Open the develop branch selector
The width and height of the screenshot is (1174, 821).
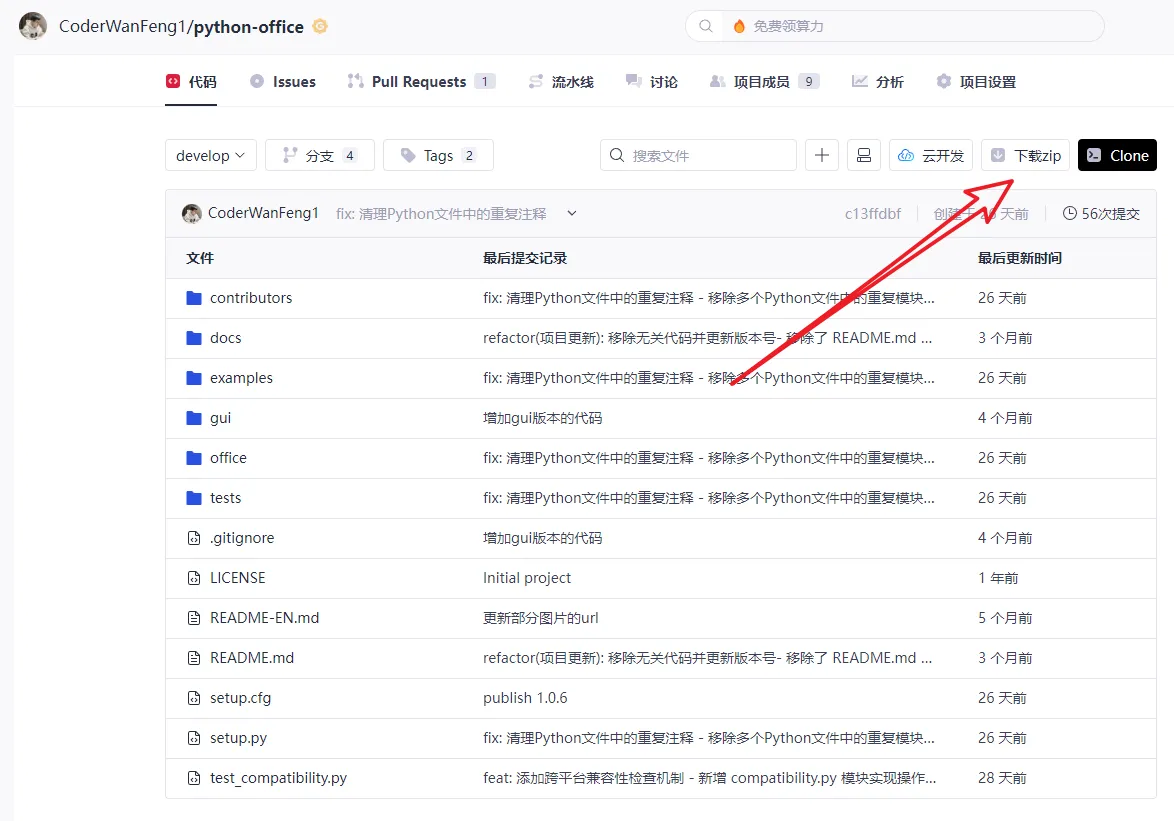tap(210, 155)
